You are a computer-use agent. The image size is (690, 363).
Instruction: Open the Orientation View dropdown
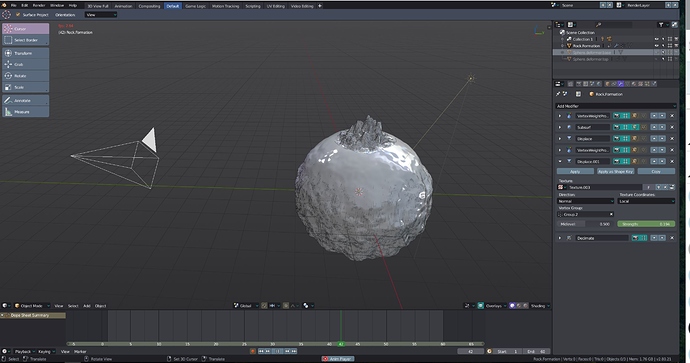point(101,15)
